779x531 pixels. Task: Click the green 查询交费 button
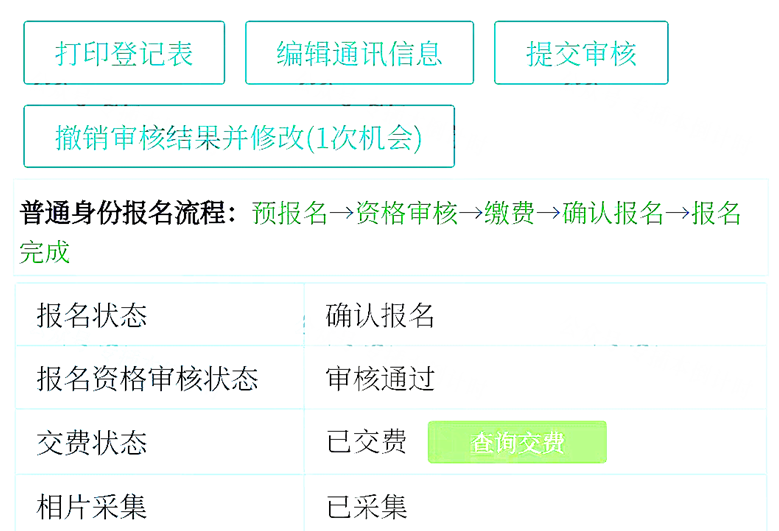click(517, 442)
